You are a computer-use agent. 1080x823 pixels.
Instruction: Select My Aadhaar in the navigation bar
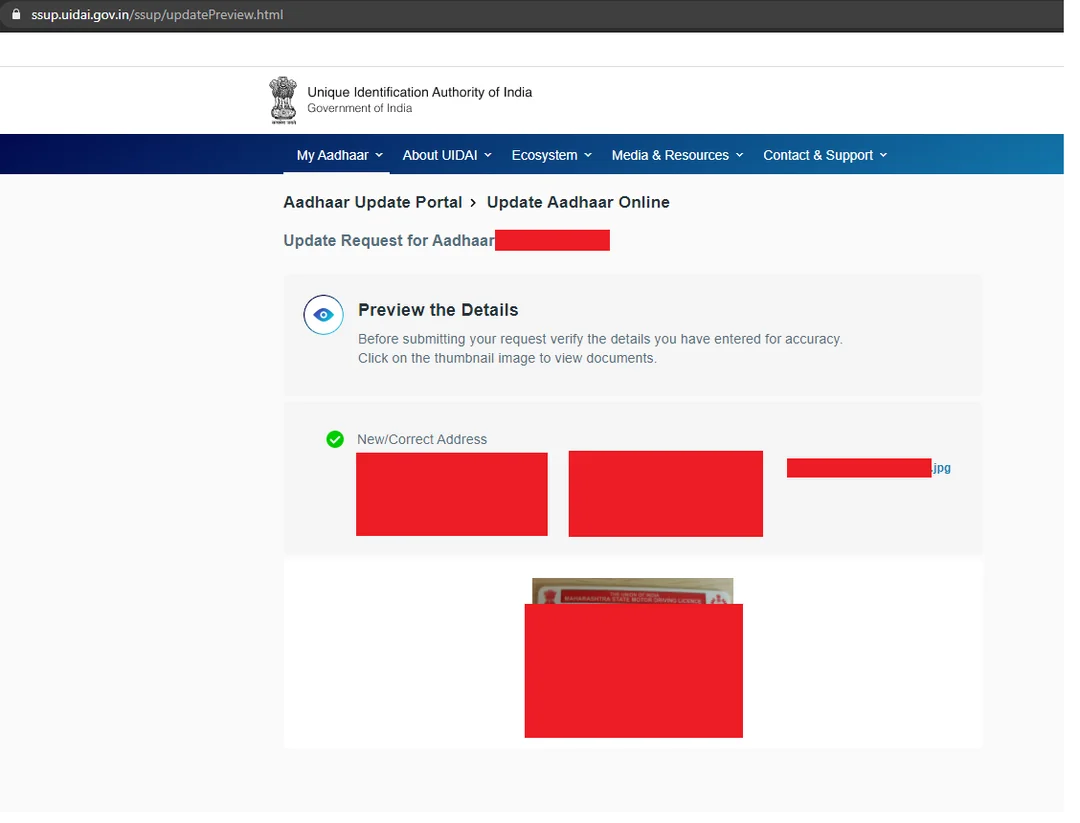[x=336, y=155]
